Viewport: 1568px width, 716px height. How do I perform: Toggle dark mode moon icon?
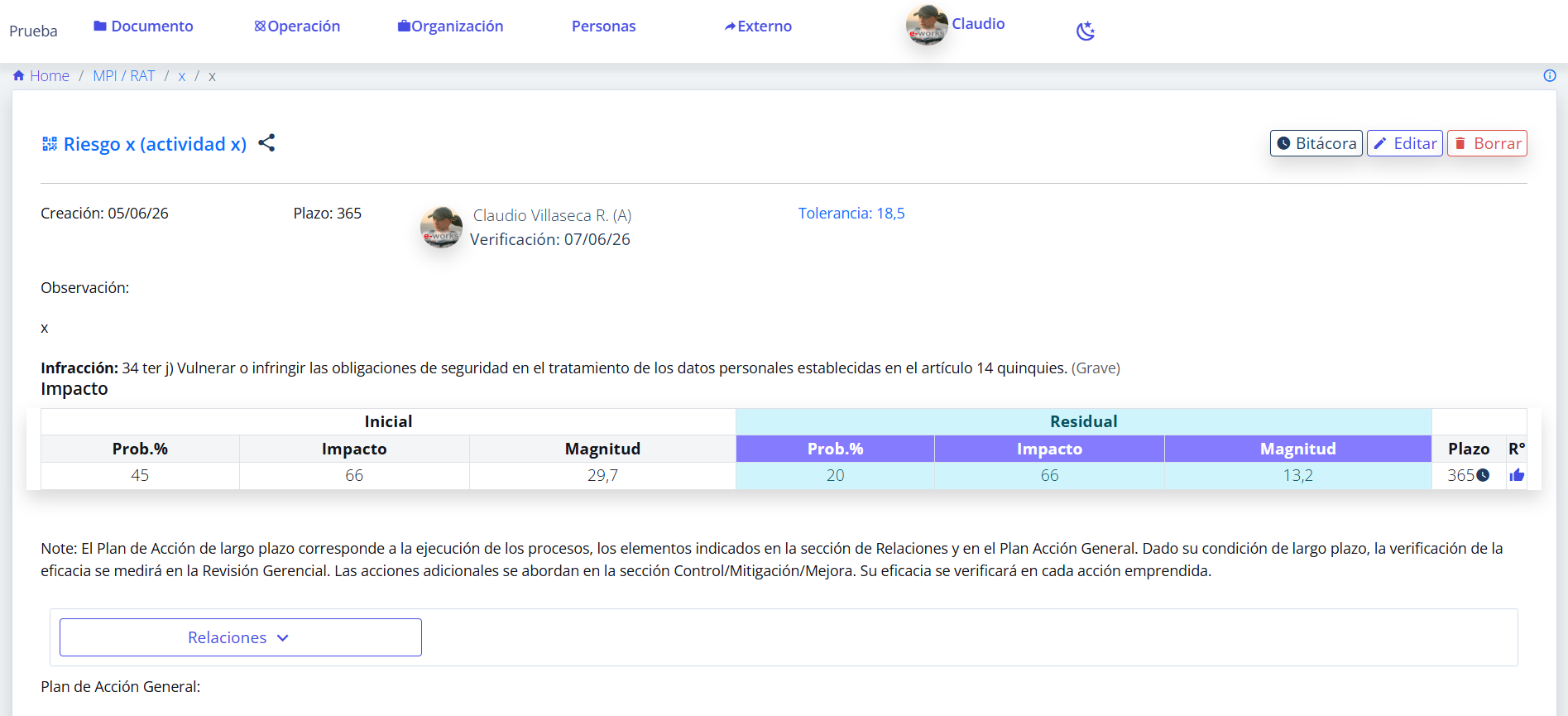[x=1086, y=31]
